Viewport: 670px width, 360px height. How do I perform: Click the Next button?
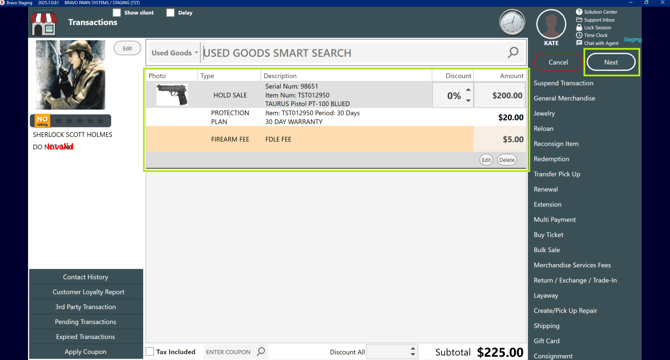point(611,62)
